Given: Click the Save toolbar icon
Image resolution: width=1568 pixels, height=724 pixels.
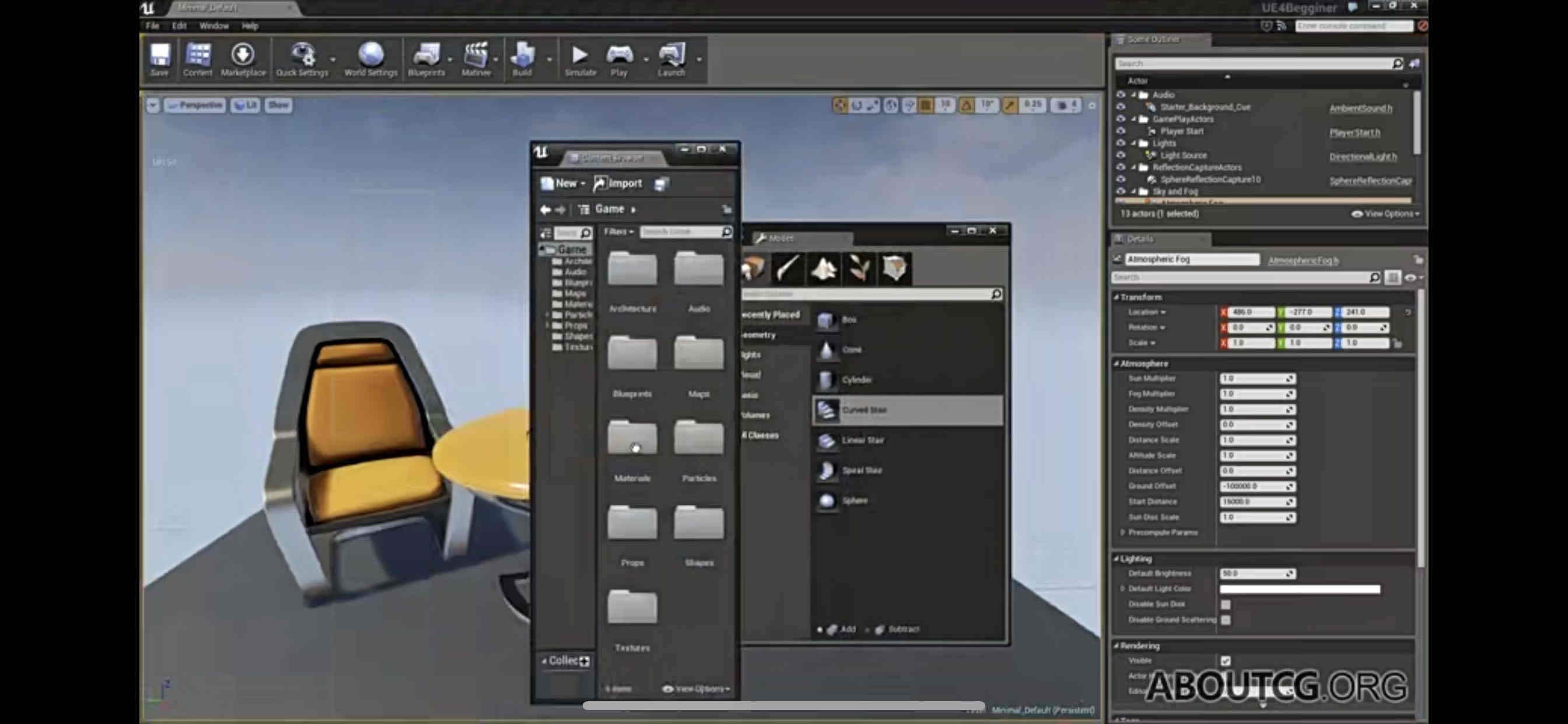Looking at the screenshot, I should tap(159, 59).
